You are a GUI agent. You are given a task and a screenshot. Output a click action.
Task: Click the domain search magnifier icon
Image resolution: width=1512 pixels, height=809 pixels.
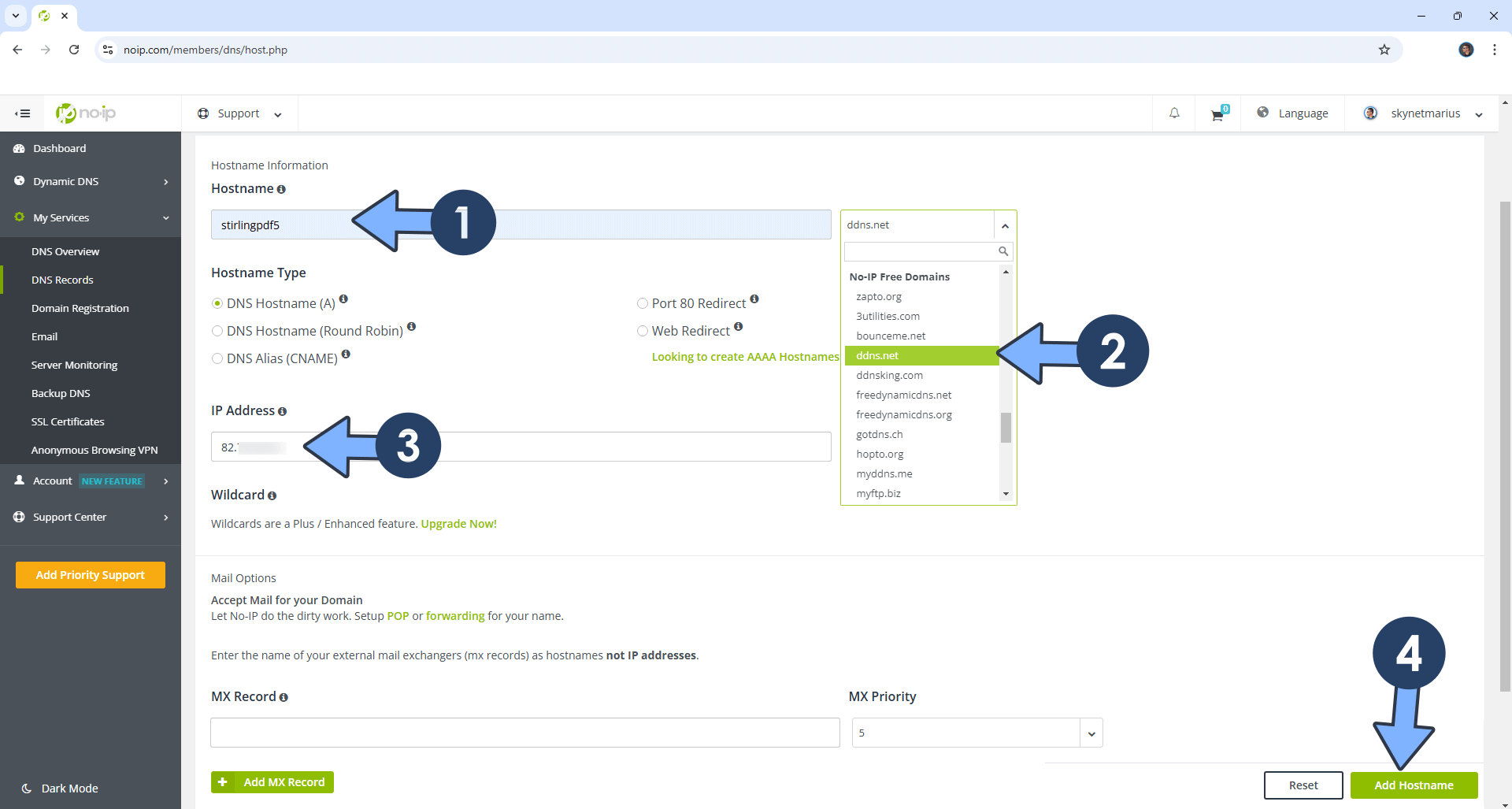pos(1003,251)
